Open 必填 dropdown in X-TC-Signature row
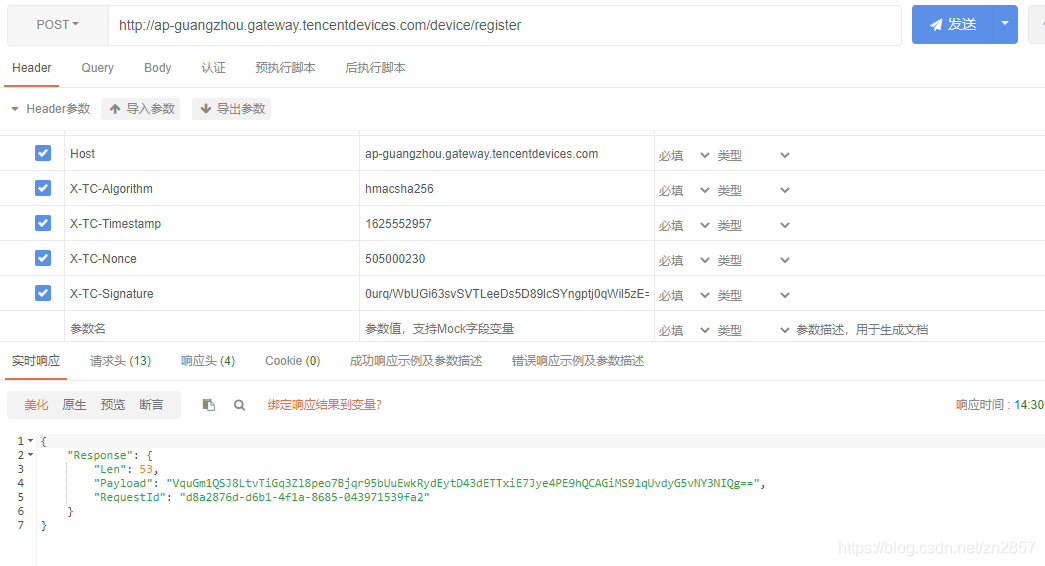The image size is (1045, 566). click(684, 295)
